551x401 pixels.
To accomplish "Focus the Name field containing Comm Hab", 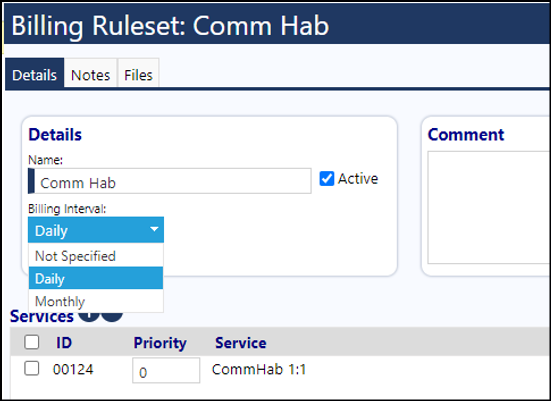I will pos(170,181).
